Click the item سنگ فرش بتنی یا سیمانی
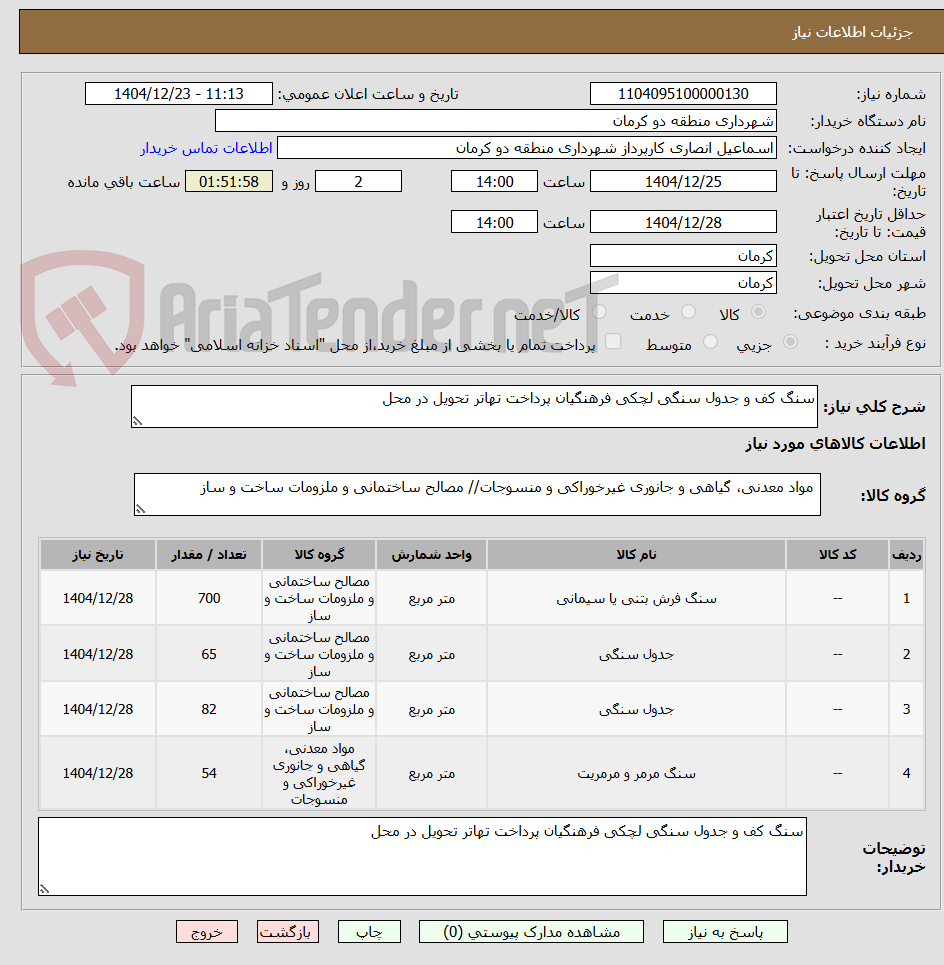The width and height of the screenshot is (944, 965). coord(636,598)
